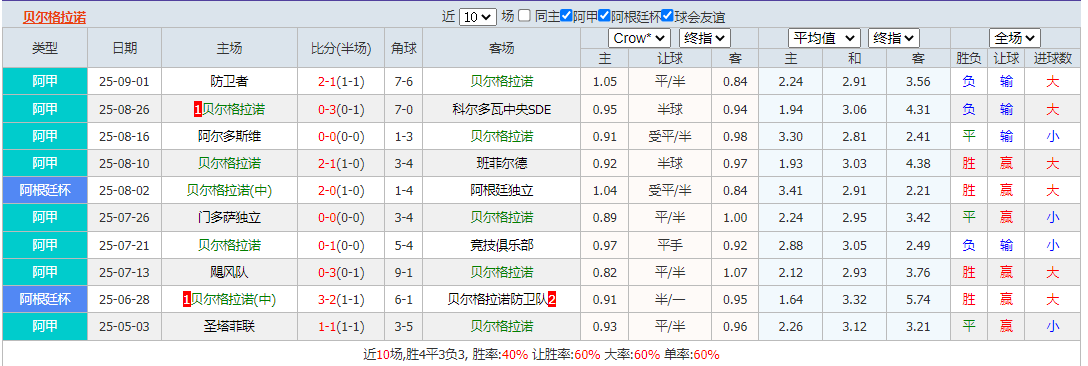Click 竞技俱乐部 away team name
The height and width of the screenshot is (366, 1088).
pos(502,245)
